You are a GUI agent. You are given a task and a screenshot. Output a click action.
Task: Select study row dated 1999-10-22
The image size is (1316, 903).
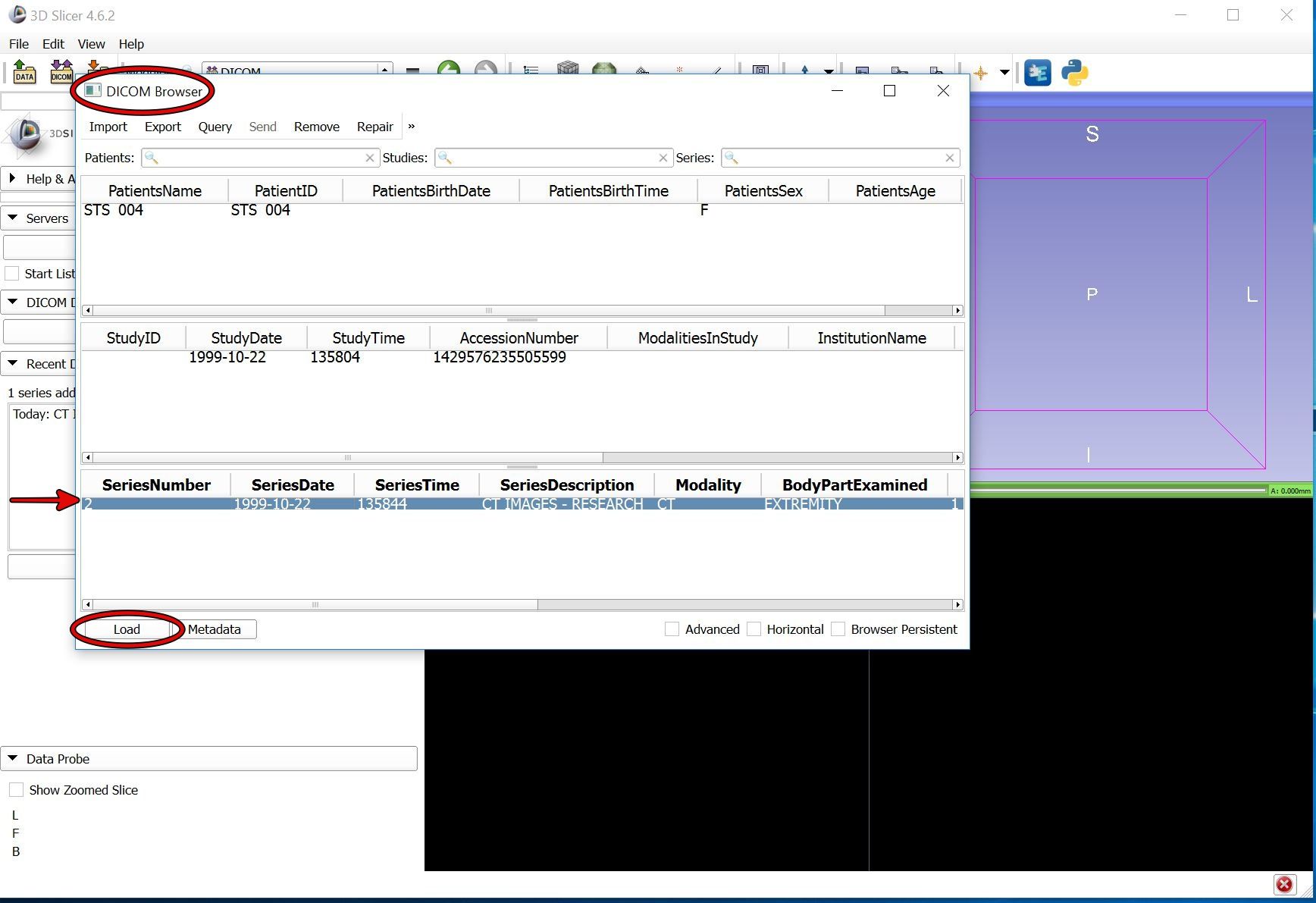click(522, 357)
